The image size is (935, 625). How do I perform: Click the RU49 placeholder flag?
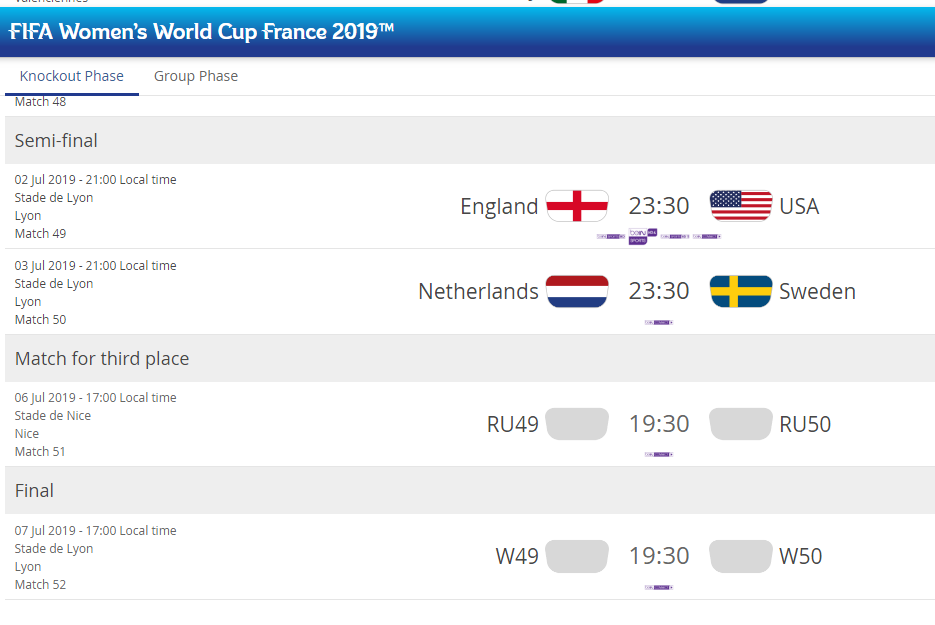point(577,424)
